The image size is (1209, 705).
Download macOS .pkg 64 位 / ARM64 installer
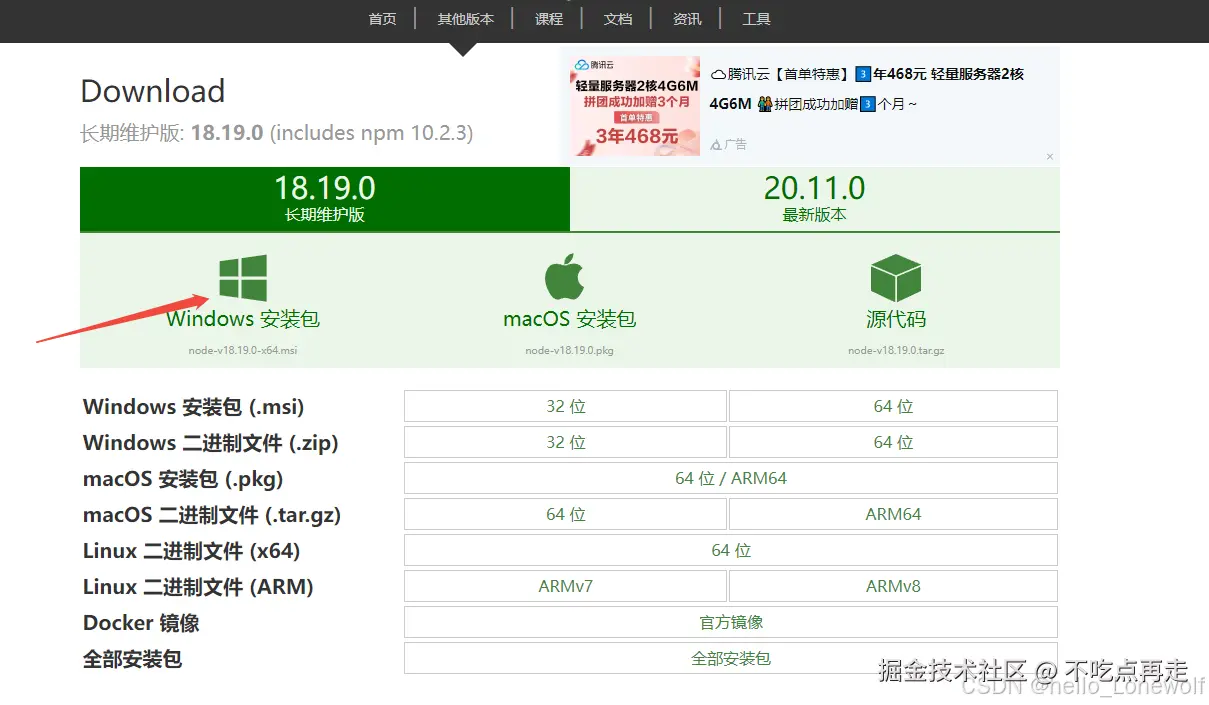[731, 478]
